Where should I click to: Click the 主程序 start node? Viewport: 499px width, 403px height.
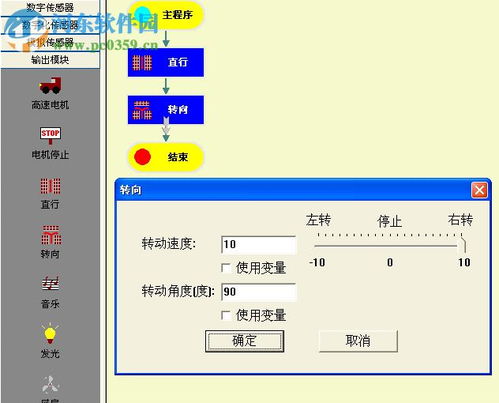[x=166, y=15]
